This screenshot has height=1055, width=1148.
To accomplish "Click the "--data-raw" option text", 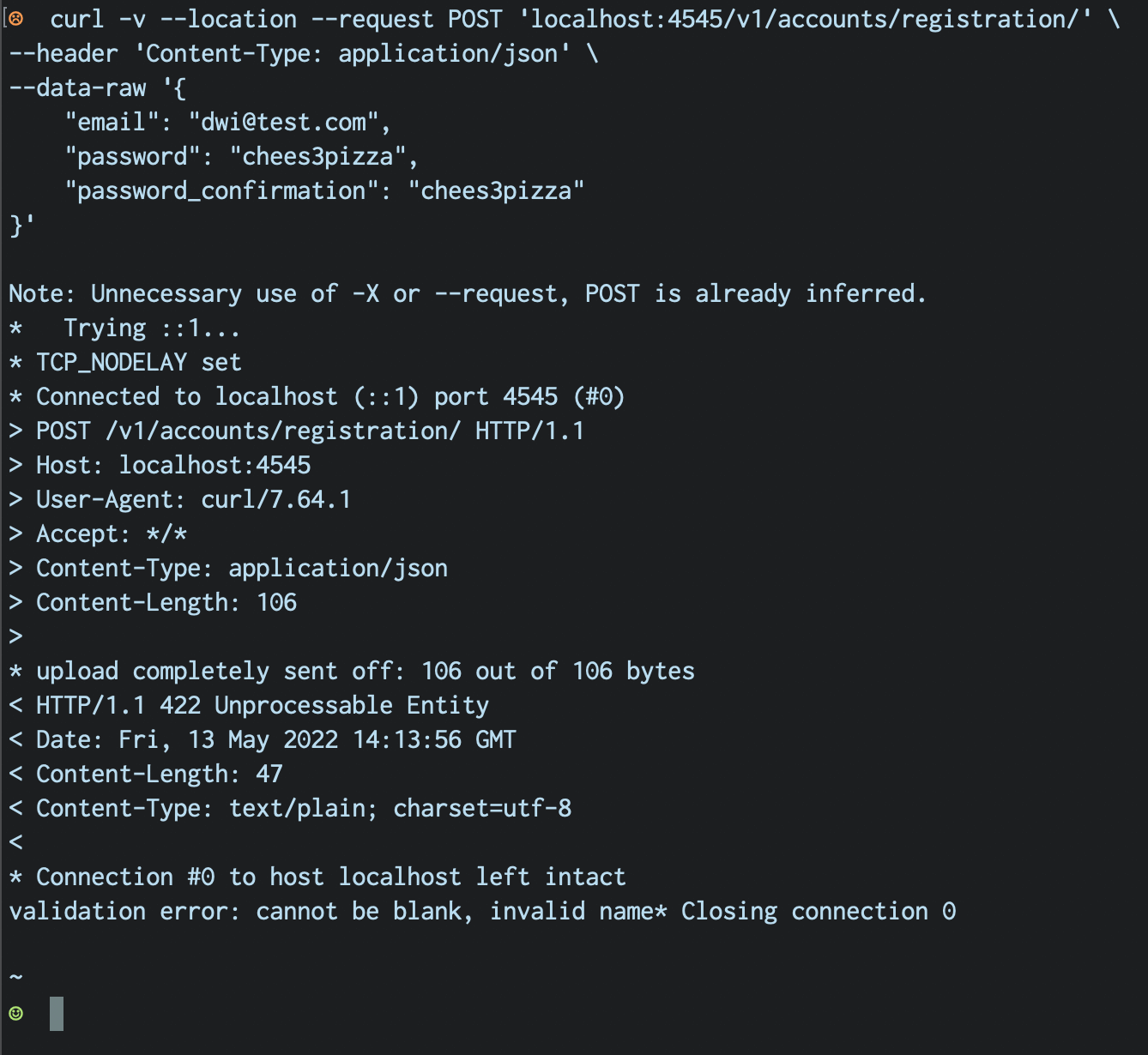I will (77, 87).
